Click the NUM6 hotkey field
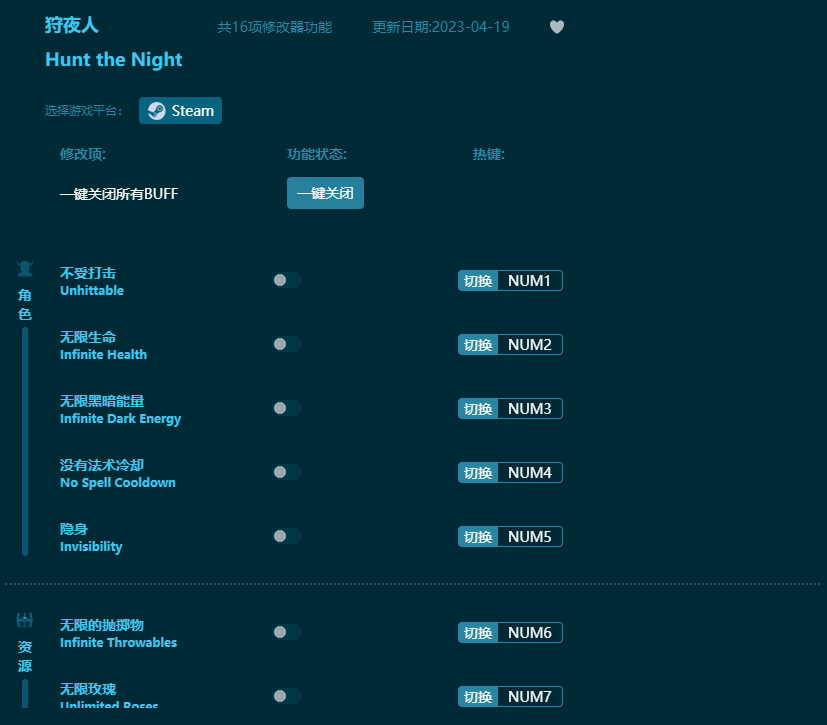Screen dimensions: 827x725 tap(529, 633)
